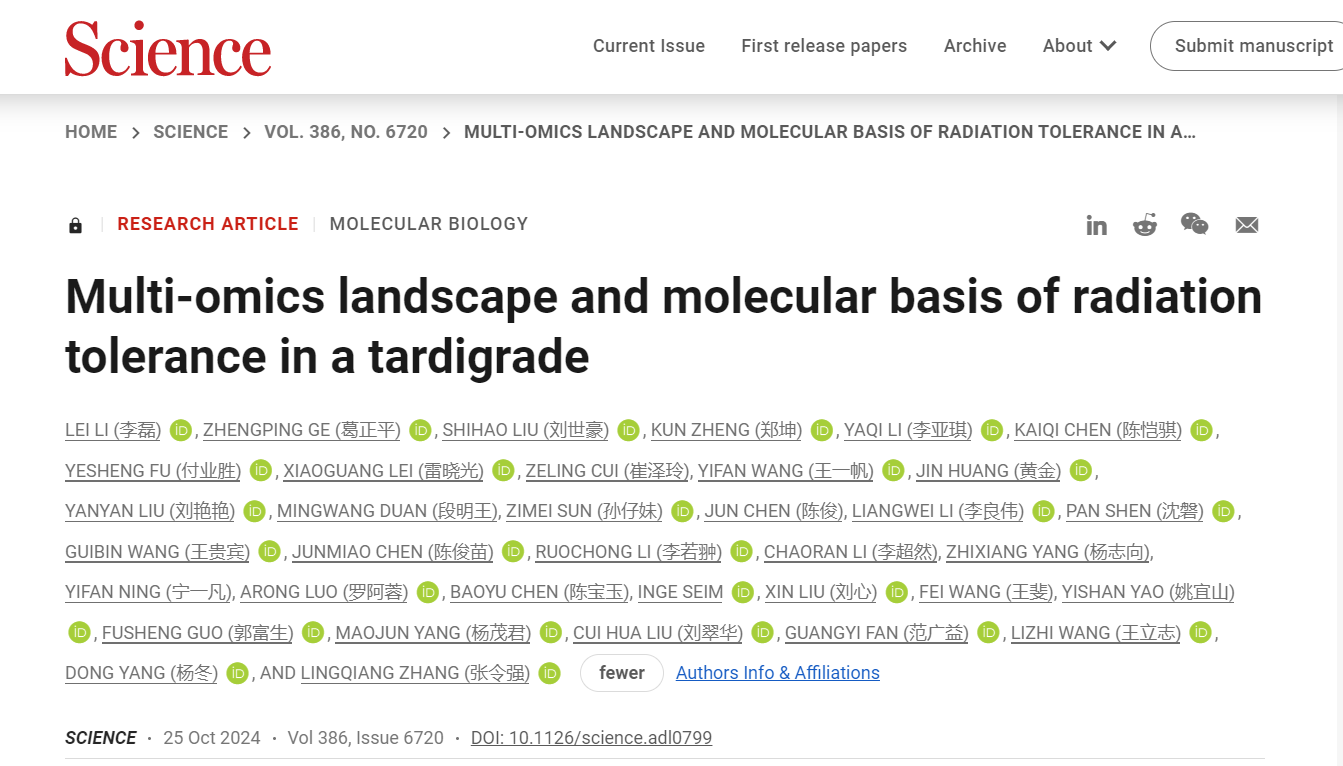Open Vol. 386, No. 6720 breadcrumb

pyautogui.click(x=346, y=132)
